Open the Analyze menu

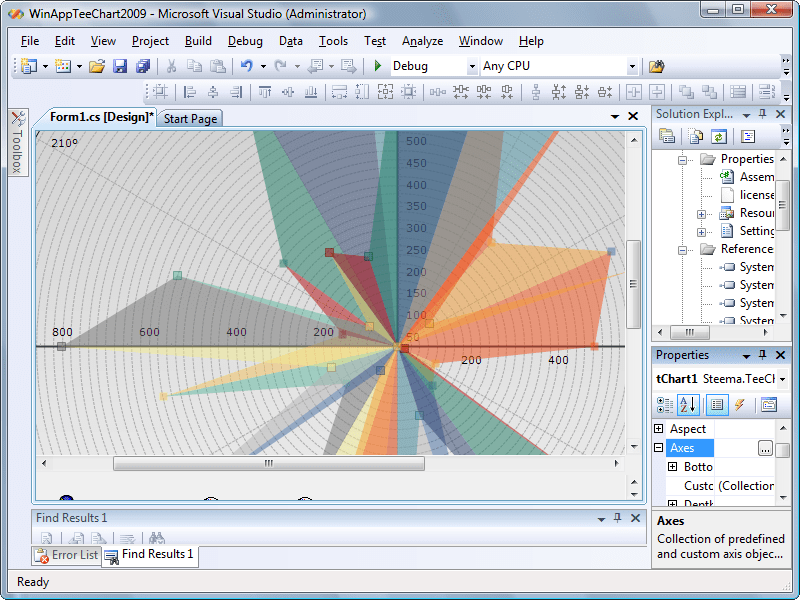pos(422,41)
